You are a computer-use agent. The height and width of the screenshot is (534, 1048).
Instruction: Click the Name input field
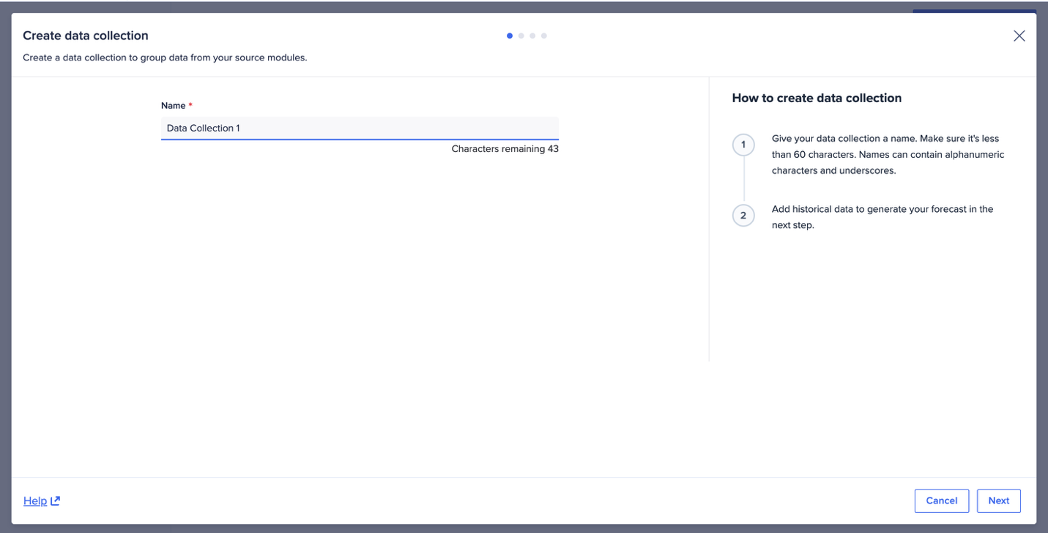click(x=360, y=128)
